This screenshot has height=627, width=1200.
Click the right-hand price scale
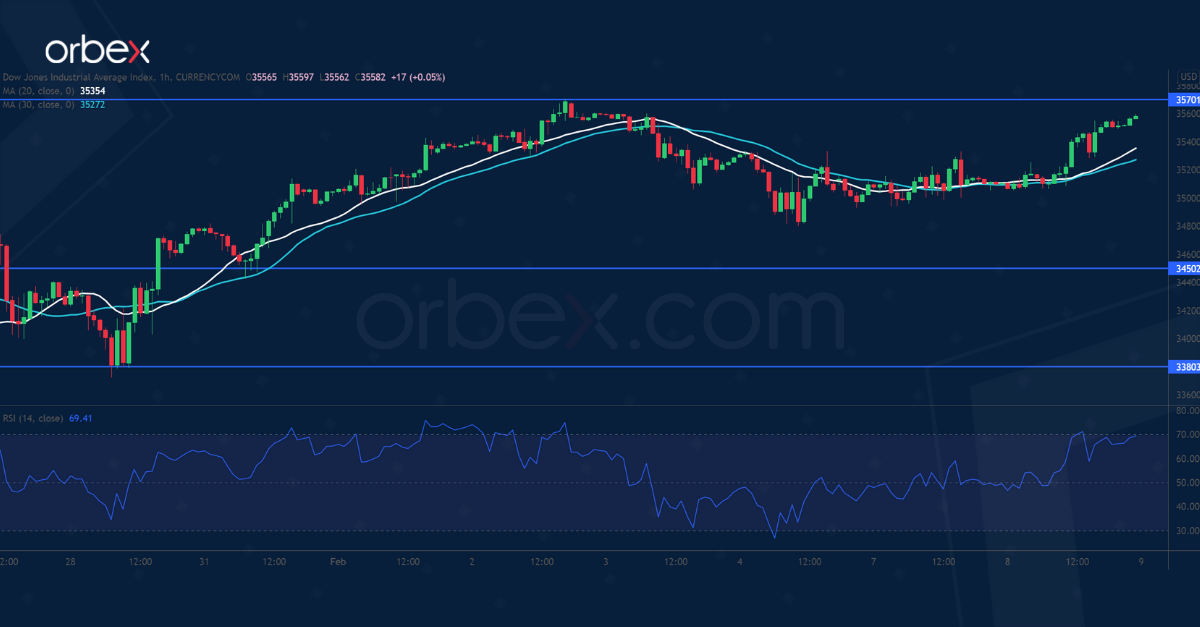[1183, 200]
